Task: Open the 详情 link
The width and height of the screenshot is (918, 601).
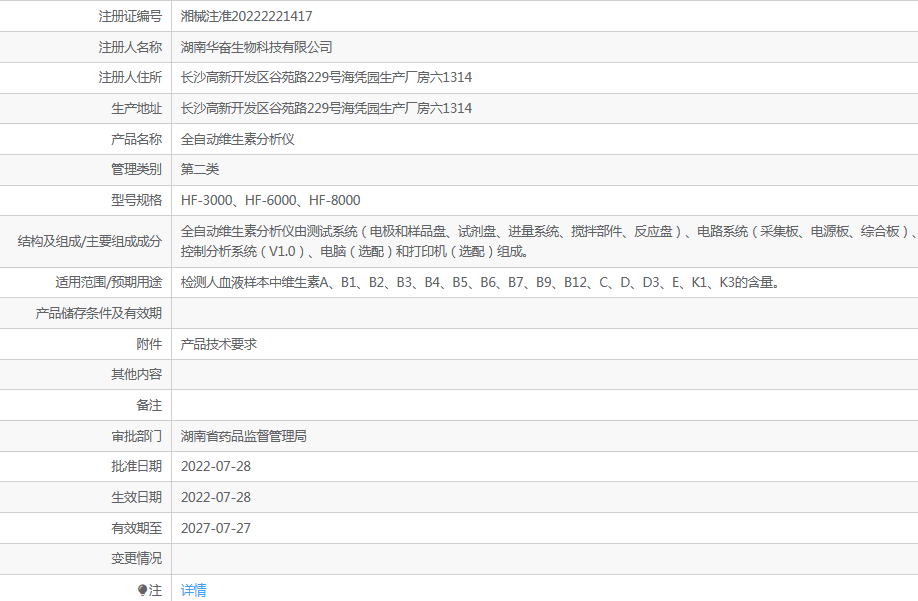Action: 193,590
